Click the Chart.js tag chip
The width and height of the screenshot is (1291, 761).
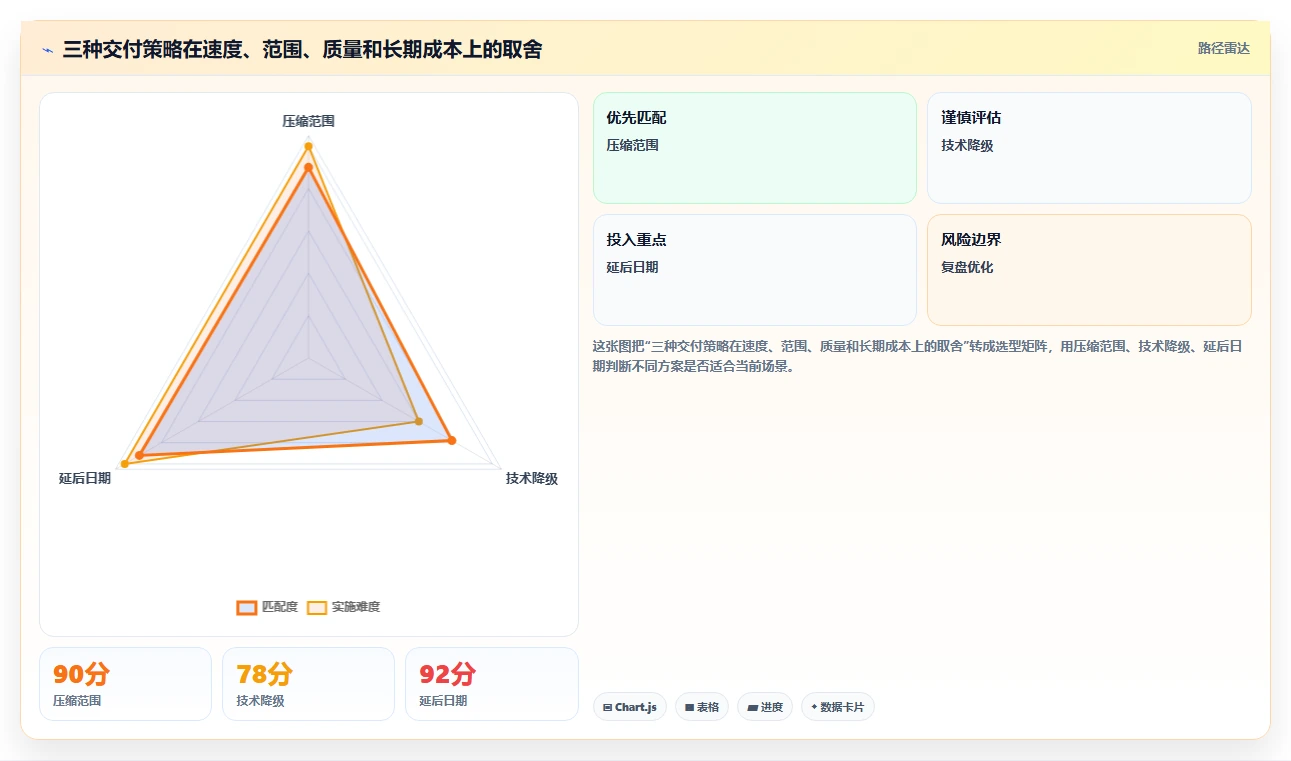click(x=630, y=707)
